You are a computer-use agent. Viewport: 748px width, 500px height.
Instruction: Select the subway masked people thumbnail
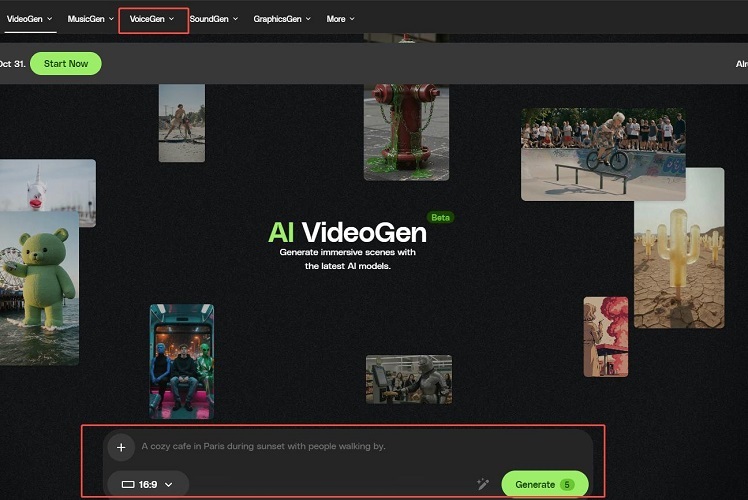181,361
